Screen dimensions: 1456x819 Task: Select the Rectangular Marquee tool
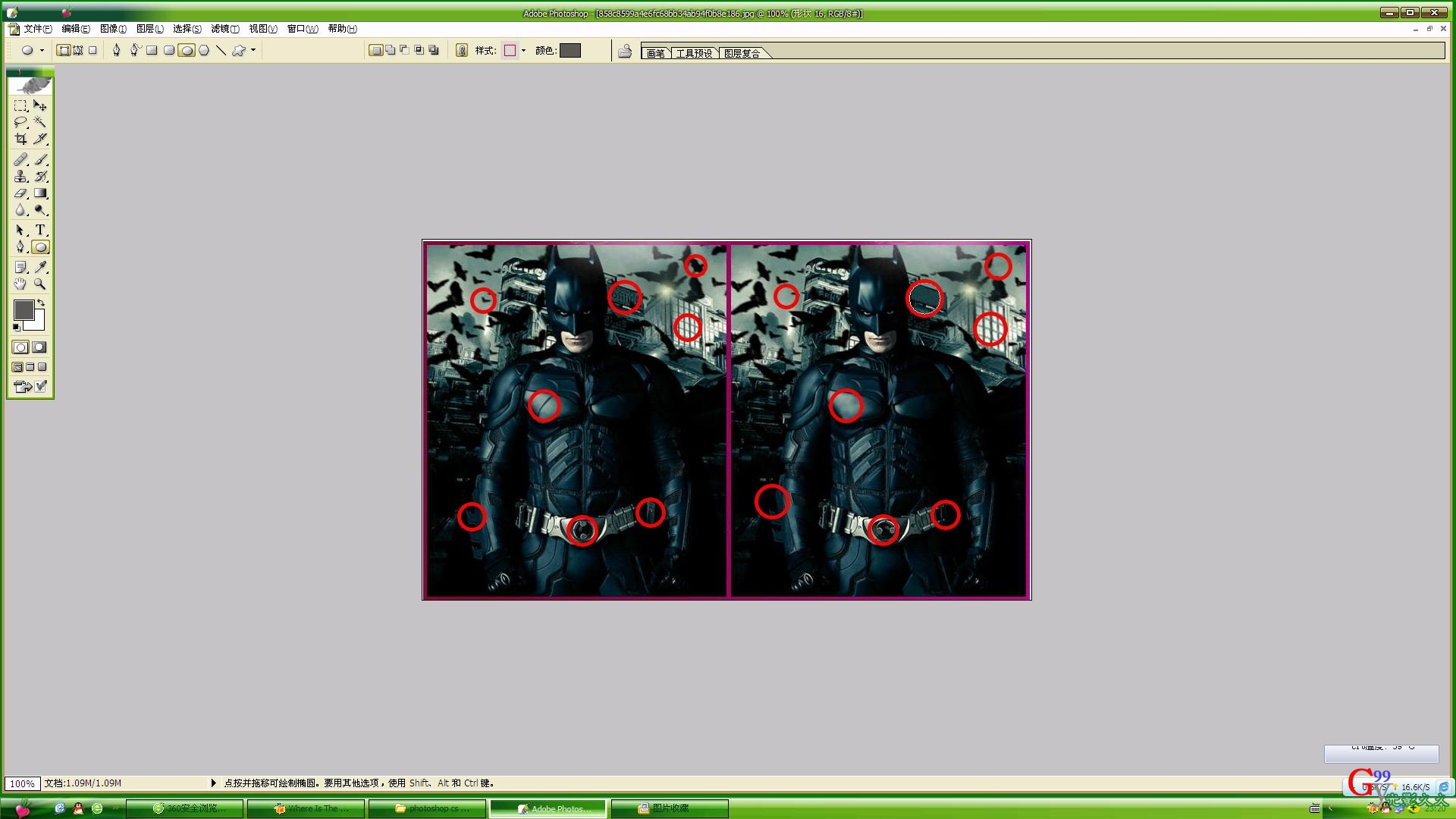[x=20, y=105]
